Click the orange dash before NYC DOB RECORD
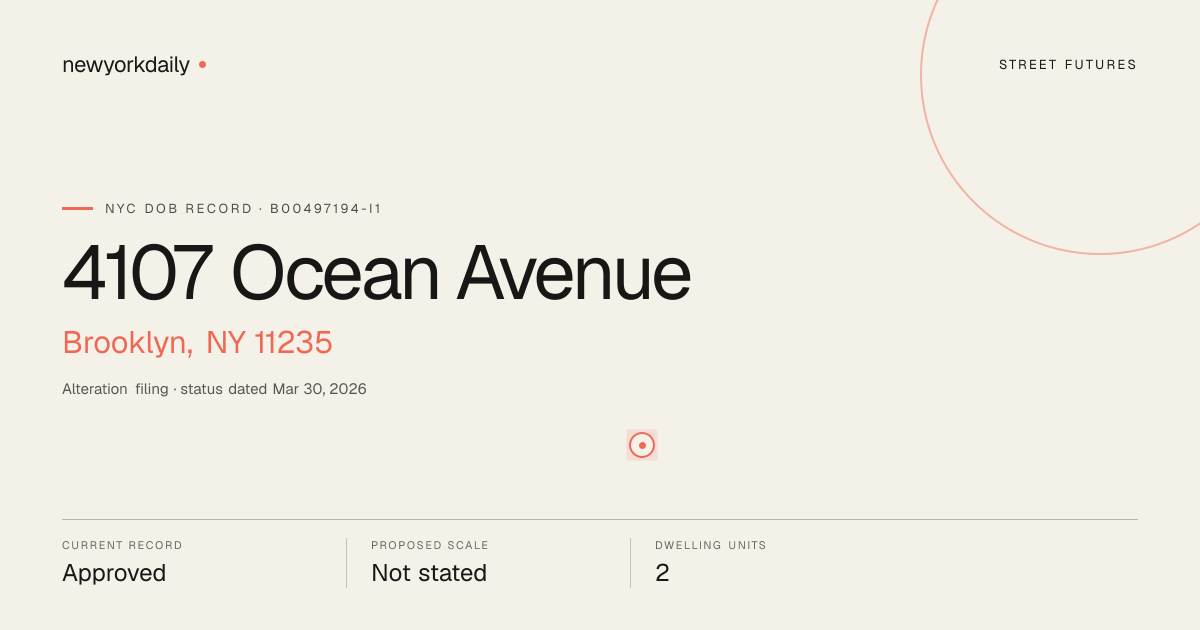 (77, 208)
